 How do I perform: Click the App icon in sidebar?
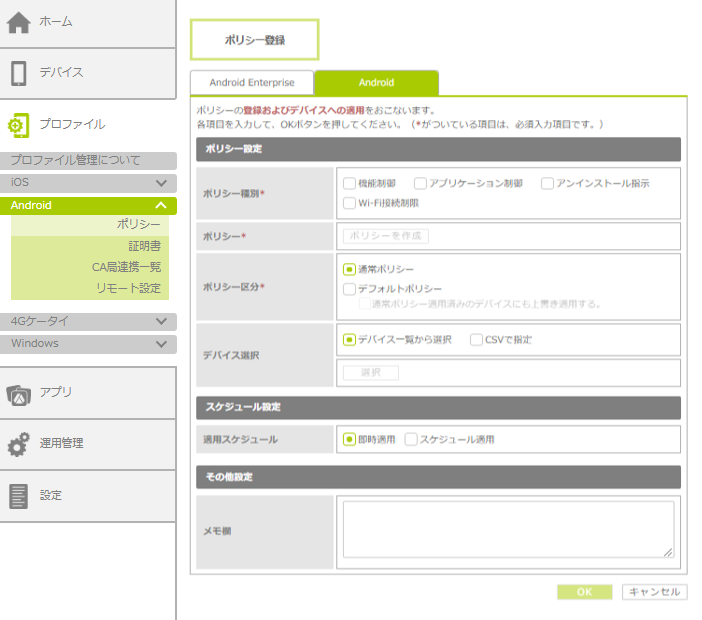(x=18, y=393)
